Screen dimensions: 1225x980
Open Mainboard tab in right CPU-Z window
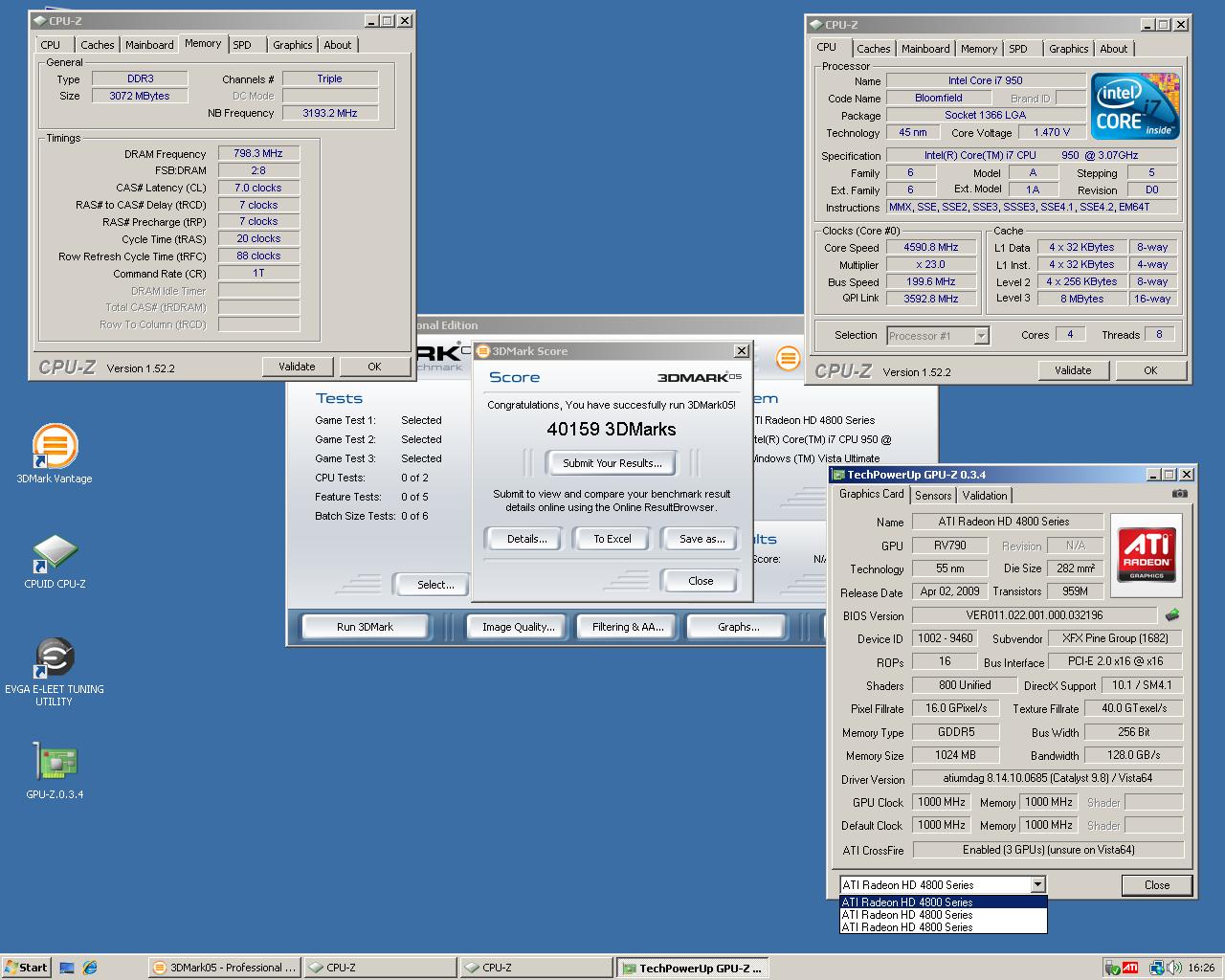pyautogui.click(x=925, y=49)
